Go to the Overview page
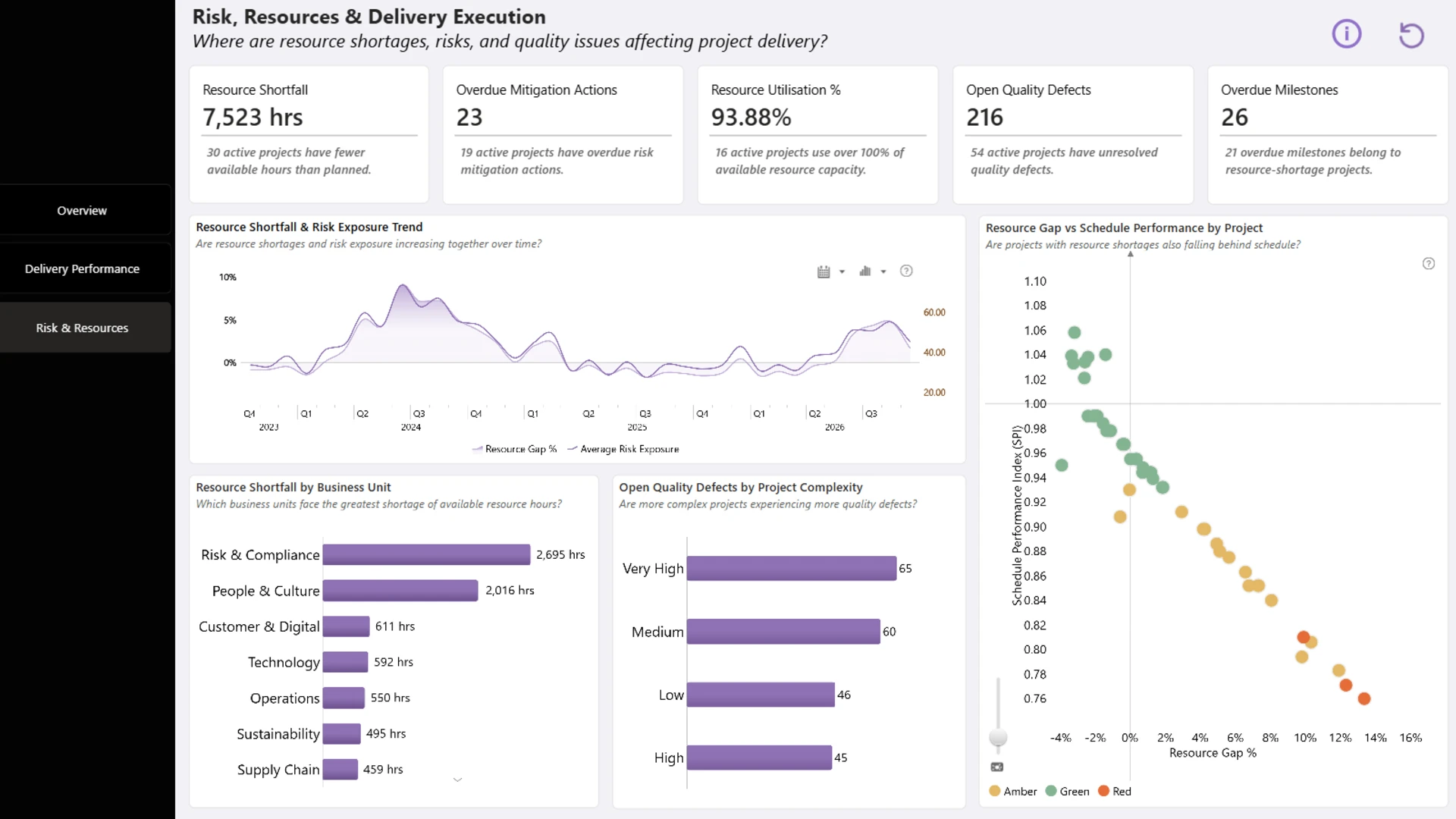 click(82, 211)
